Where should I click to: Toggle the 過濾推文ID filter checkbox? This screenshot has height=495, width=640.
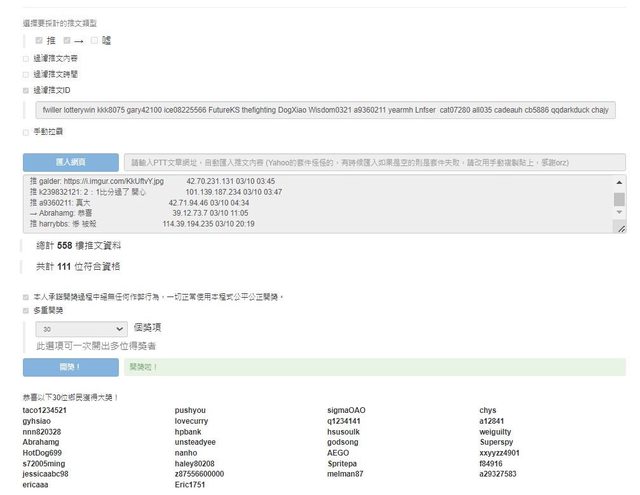pos(26,89)
